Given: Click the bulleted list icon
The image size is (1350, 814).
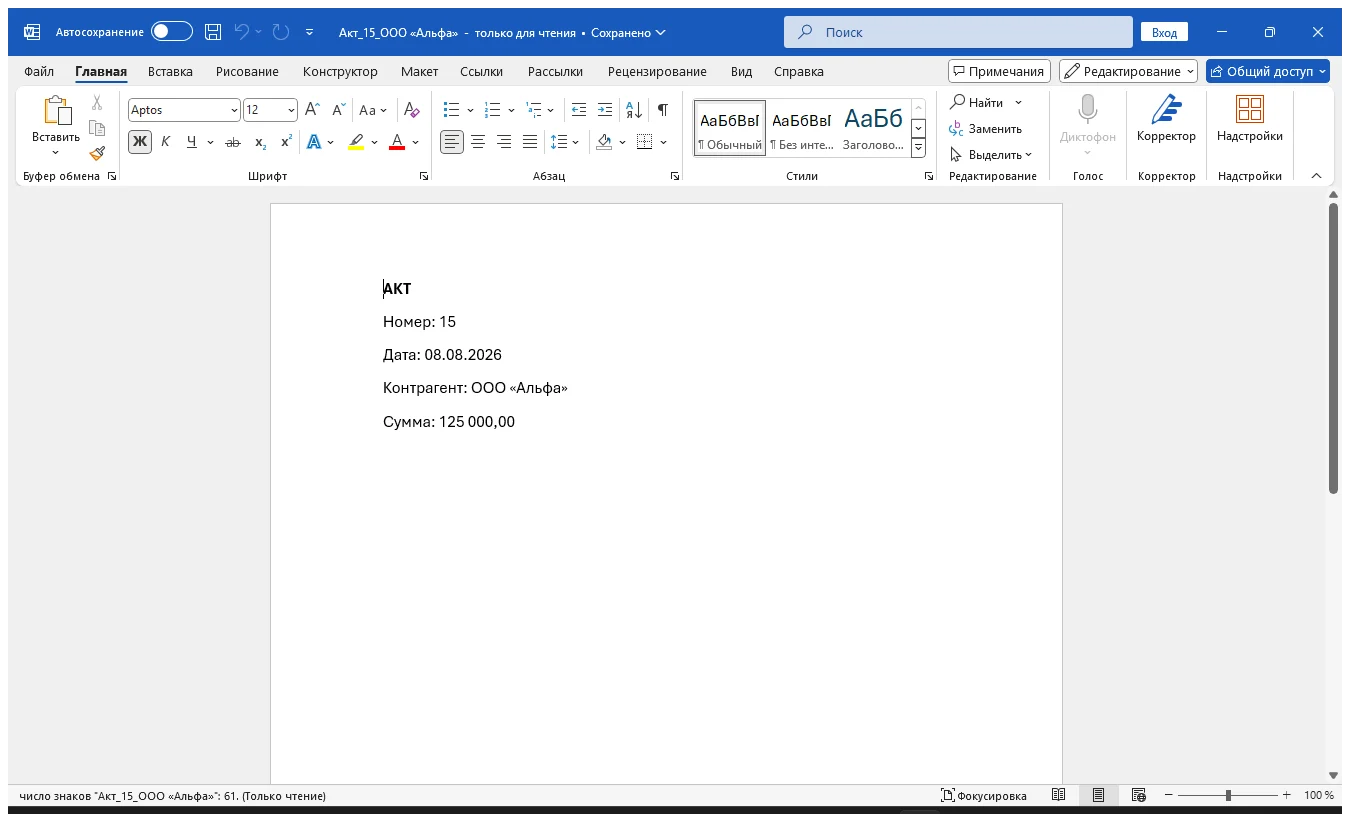Looking at the screenshot, I should tap(451, 110).
